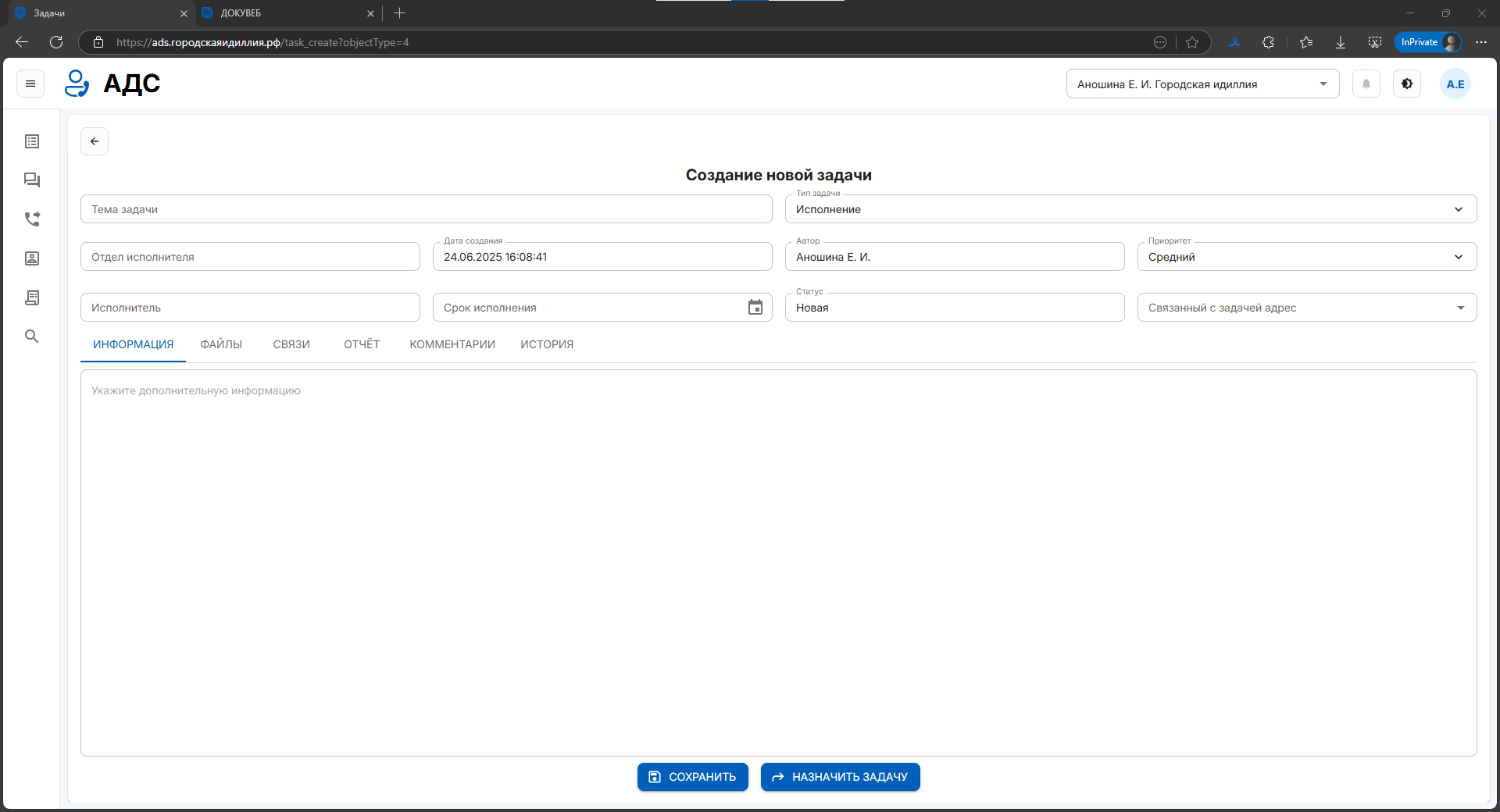The height and width of the screenshot is (812, 1500).
Task: Open notifications bell icon
Action: [x=1366, y=84]
